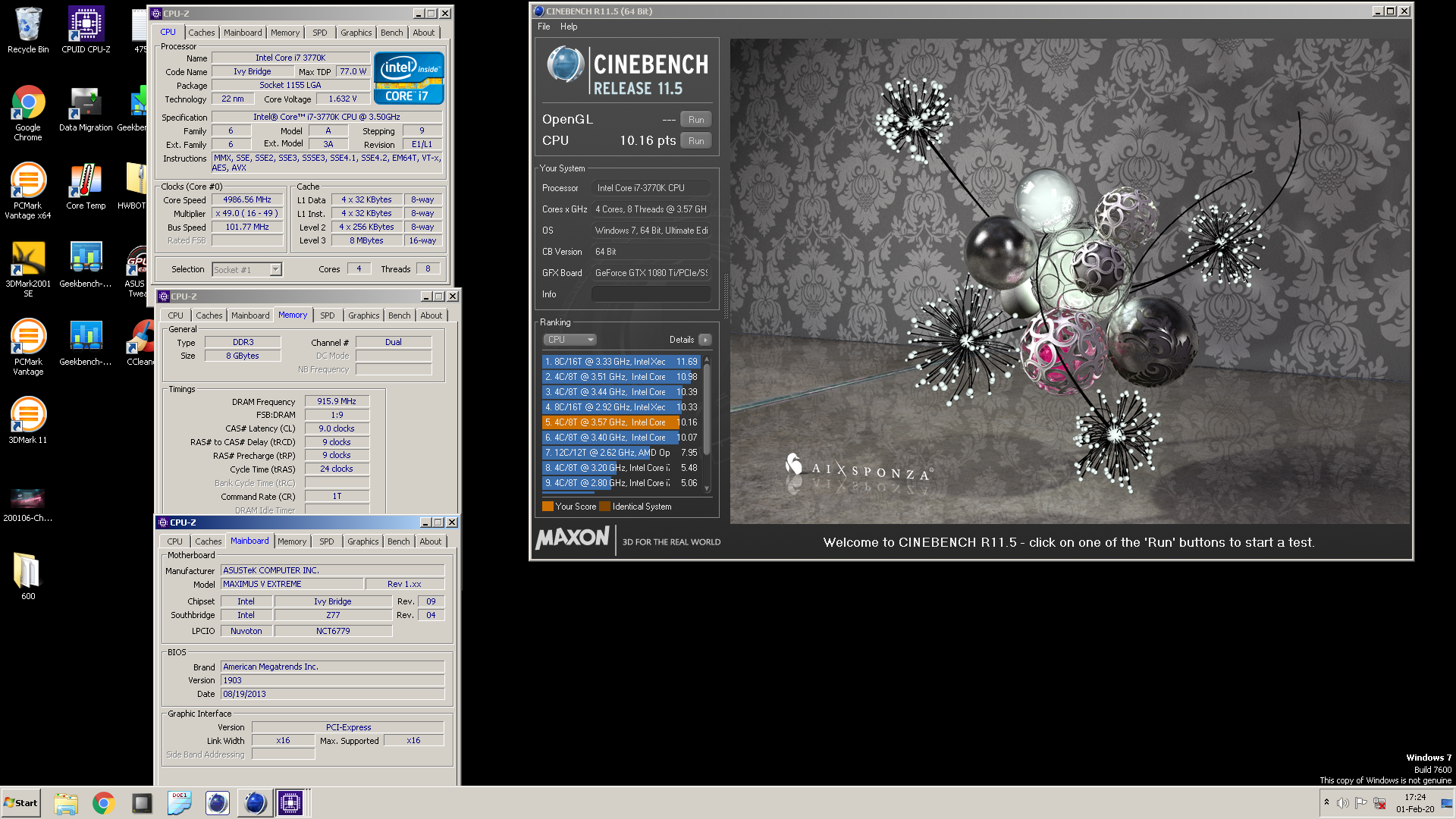Click the Info input field in Cinebench
1456x819 pixels.
coord(651,294)
